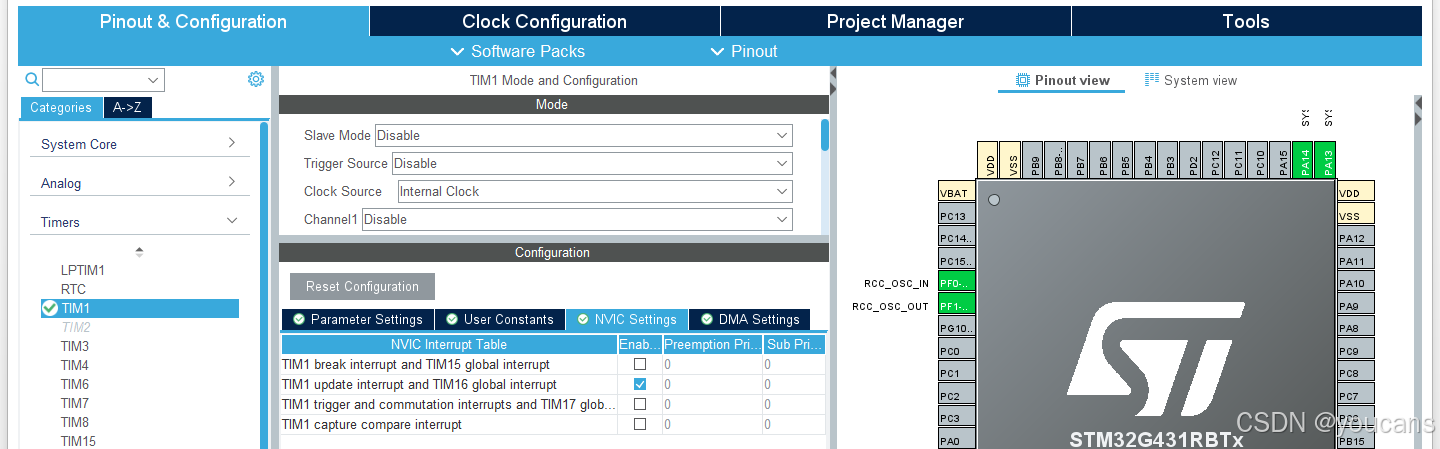Open the Channel1 dropdown
The height and width of the screenshot is (449, 1440).
[x=577, y=219]
